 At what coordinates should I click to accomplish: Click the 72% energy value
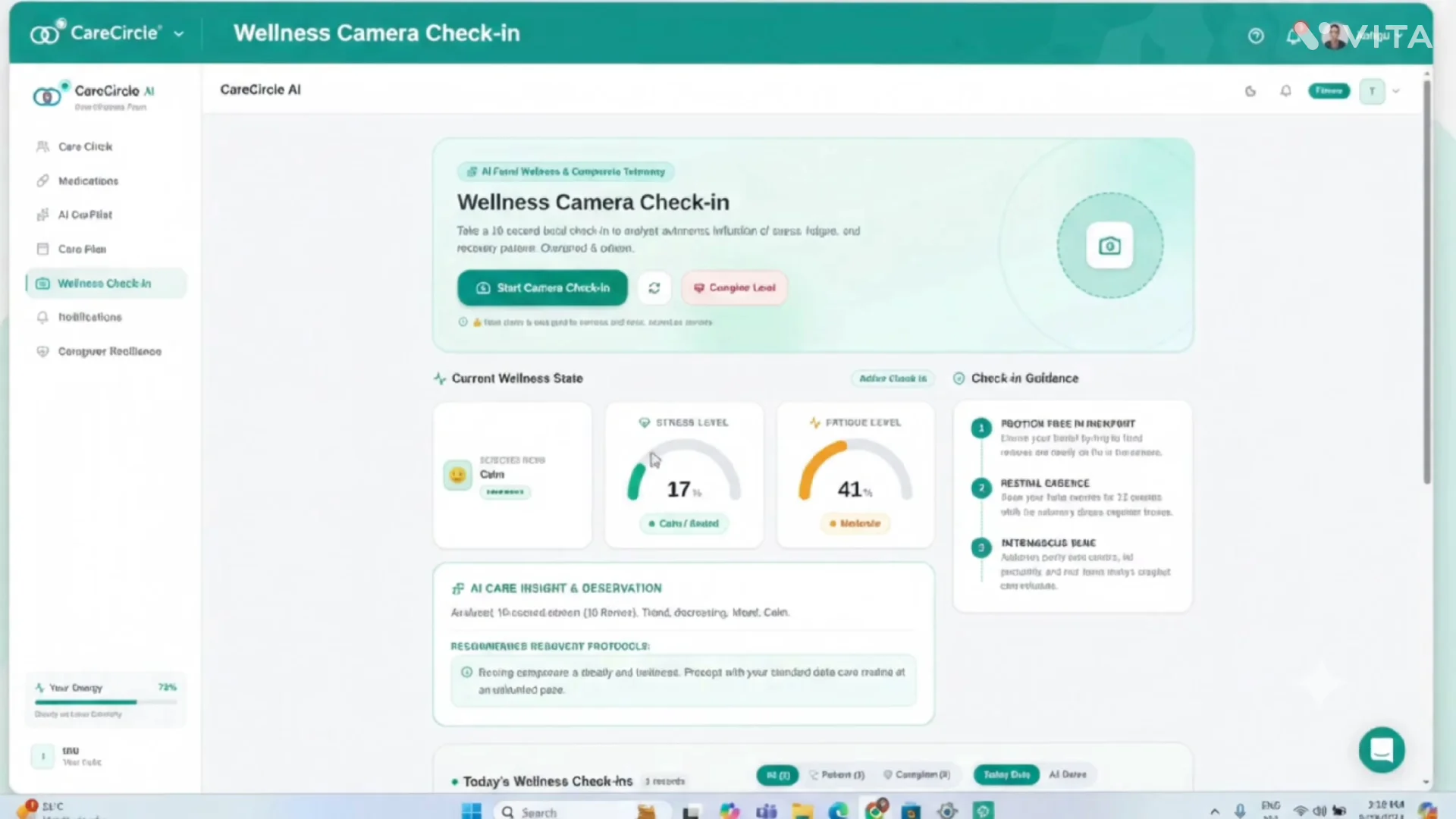[168, 687]
